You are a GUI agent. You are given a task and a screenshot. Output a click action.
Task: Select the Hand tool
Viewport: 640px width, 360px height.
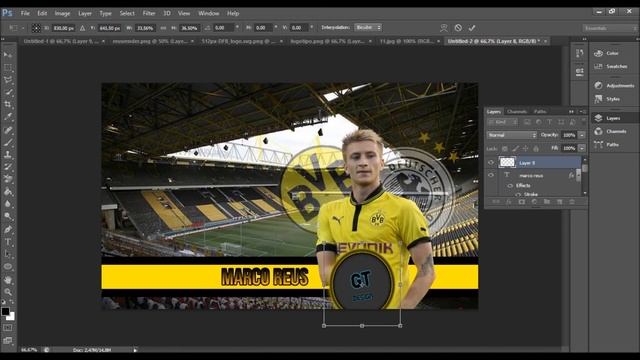(x=8, y=280)
